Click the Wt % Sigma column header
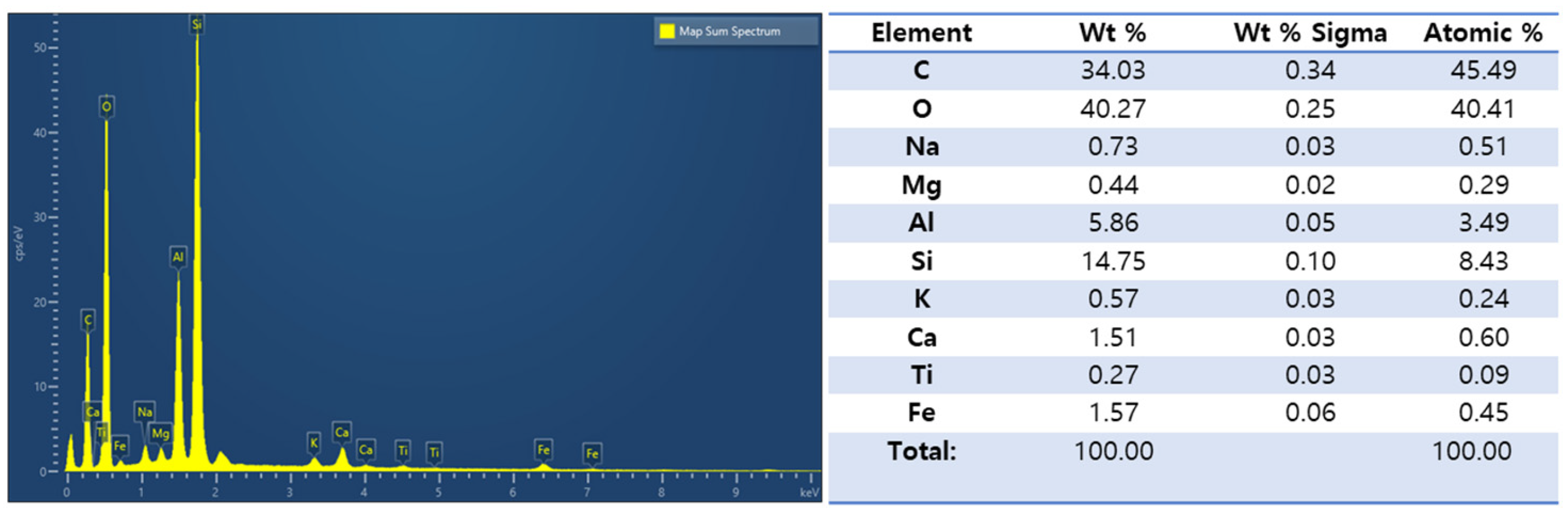The width and height of the screenshot is (1568, 512). click(1310, 32)
